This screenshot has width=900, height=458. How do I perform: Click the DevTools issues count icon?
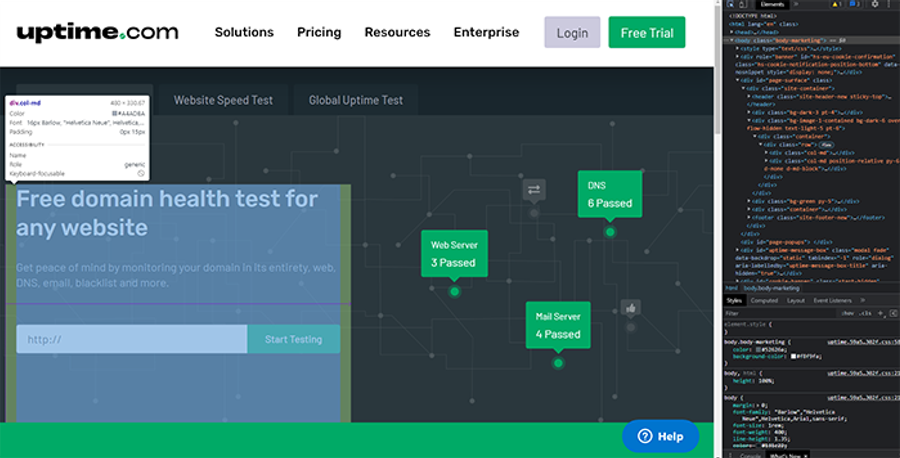click(854, 4)
